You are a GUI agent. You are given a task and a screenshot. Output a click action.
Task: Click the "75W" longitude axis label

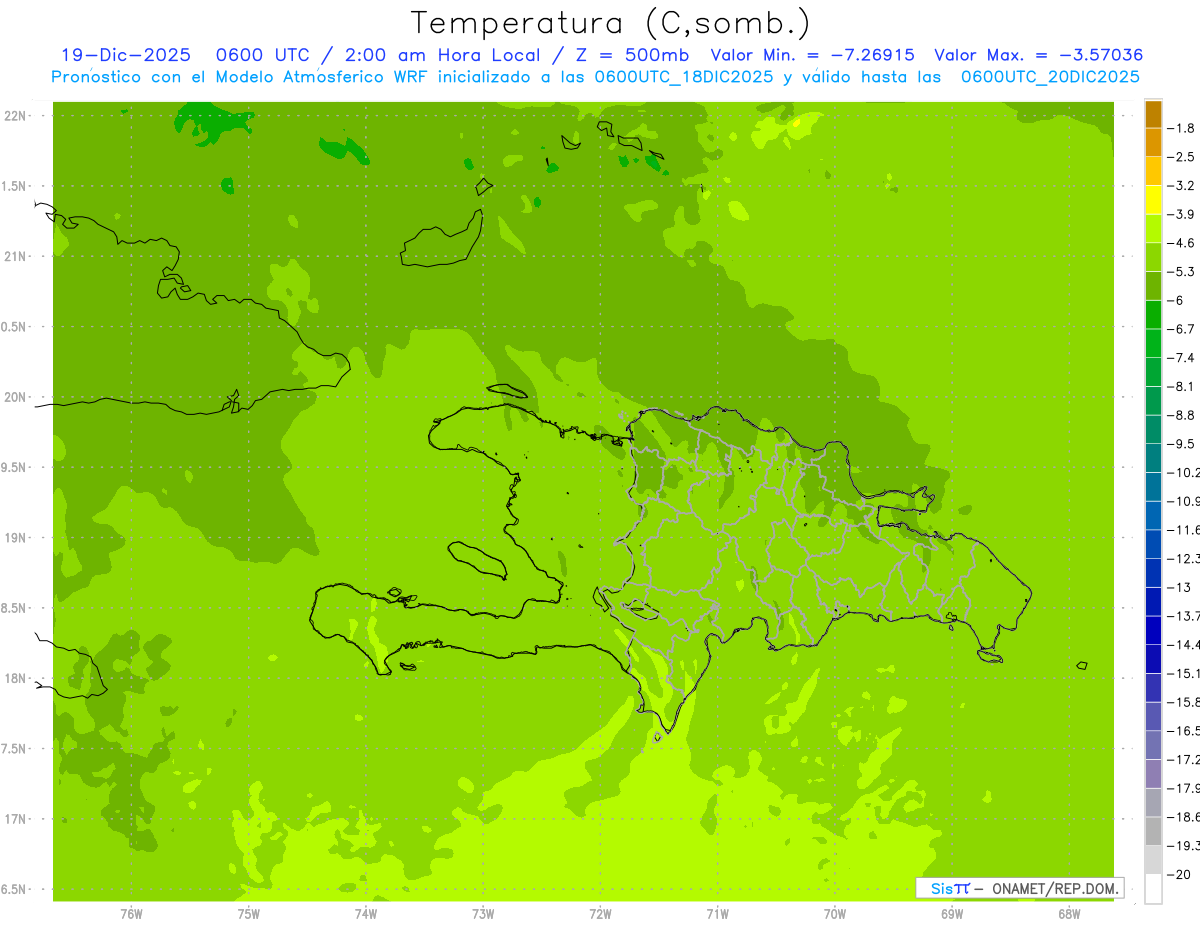coord(249,914)
